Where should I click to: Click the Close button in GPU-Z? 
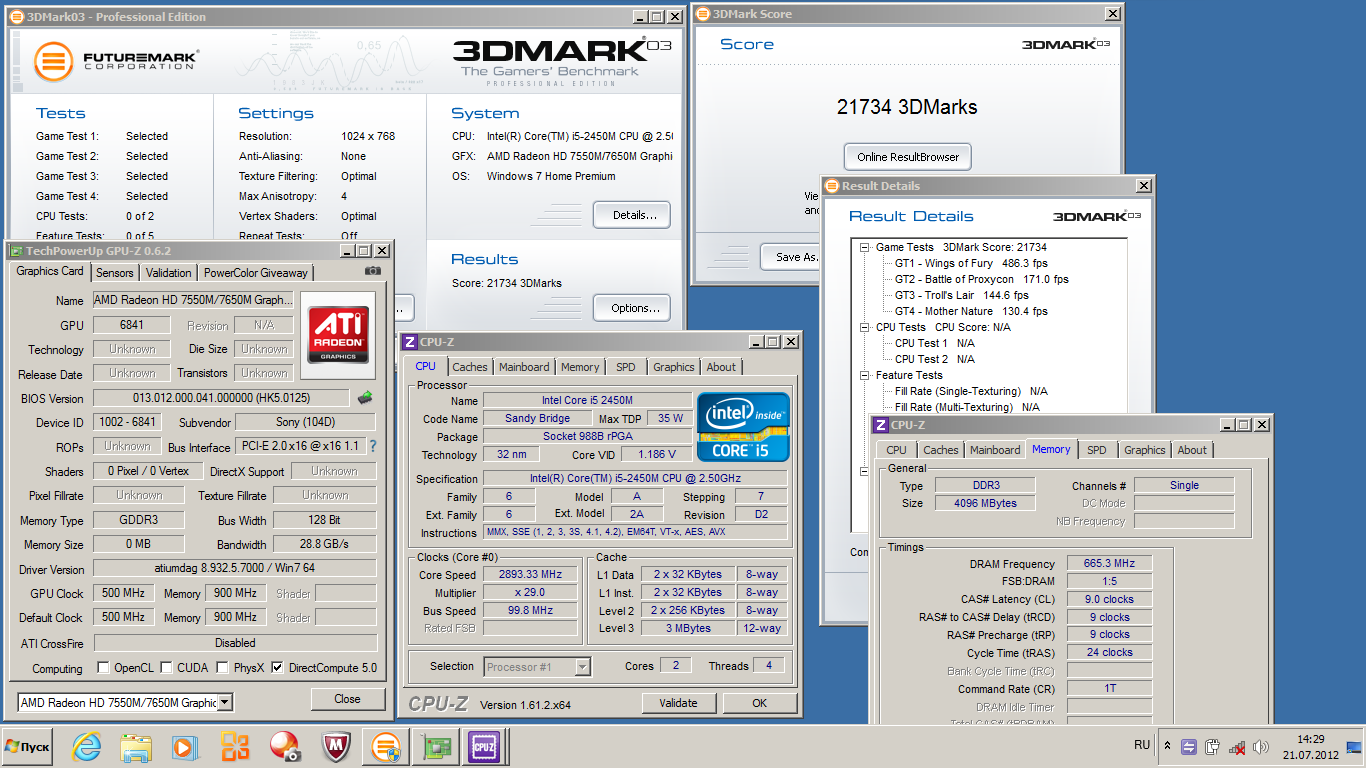(348, 699)
